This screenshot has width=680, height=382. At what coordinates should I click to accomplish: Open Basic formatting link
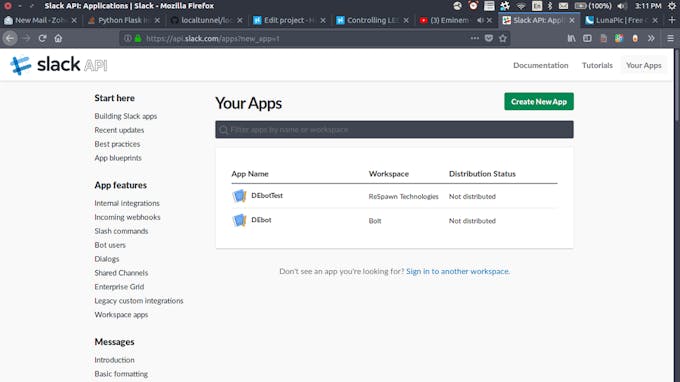pyautogui.click(x=121, y=374)
